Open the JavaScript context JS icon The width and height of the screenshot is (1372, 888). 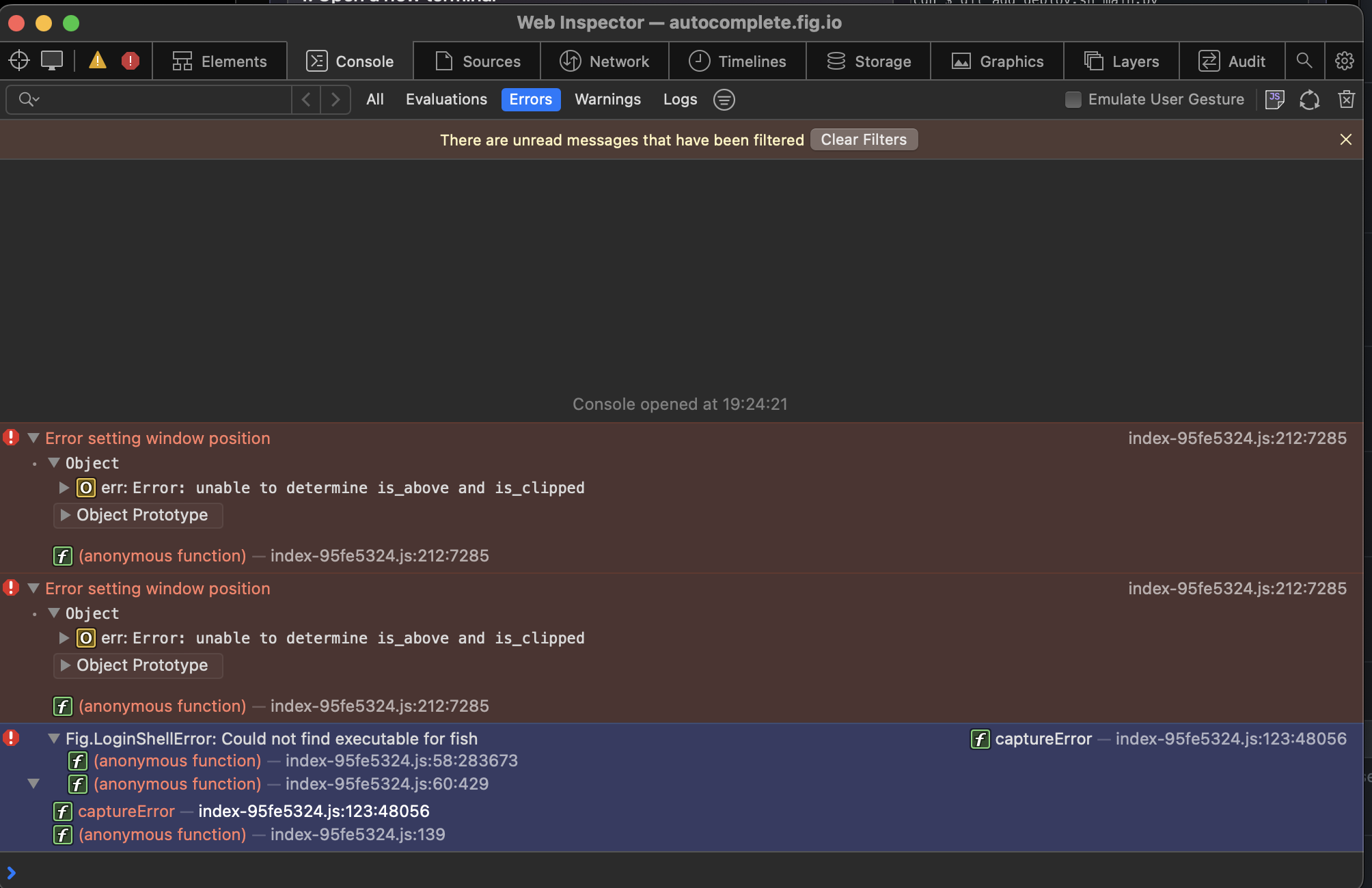(1274, 99)
